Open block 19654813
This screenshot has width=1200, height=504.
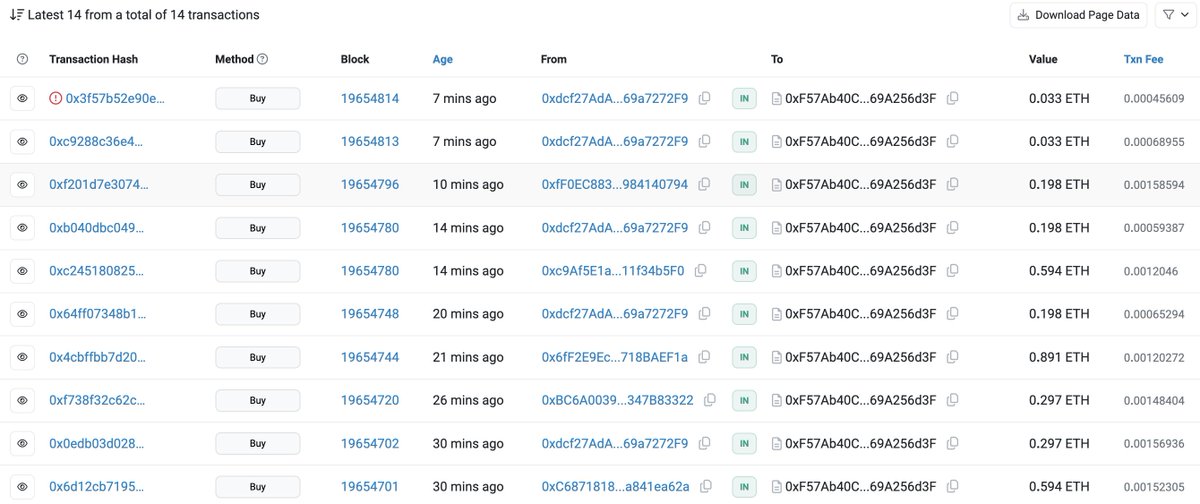370,141
